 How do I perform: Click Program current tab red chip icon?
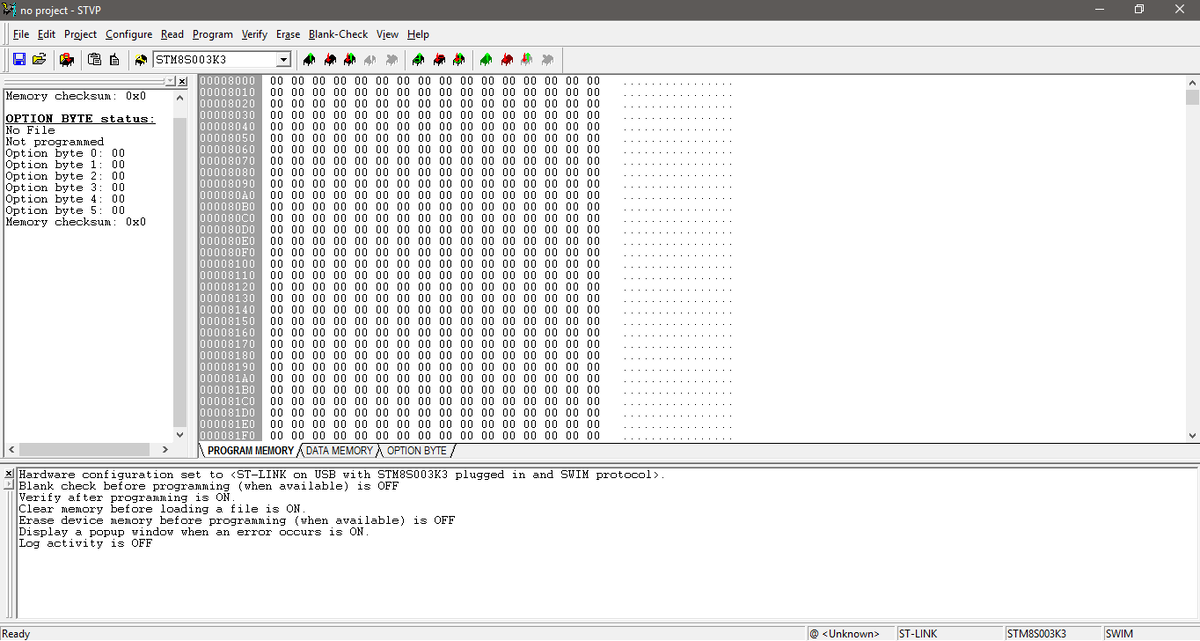[331, 59]
